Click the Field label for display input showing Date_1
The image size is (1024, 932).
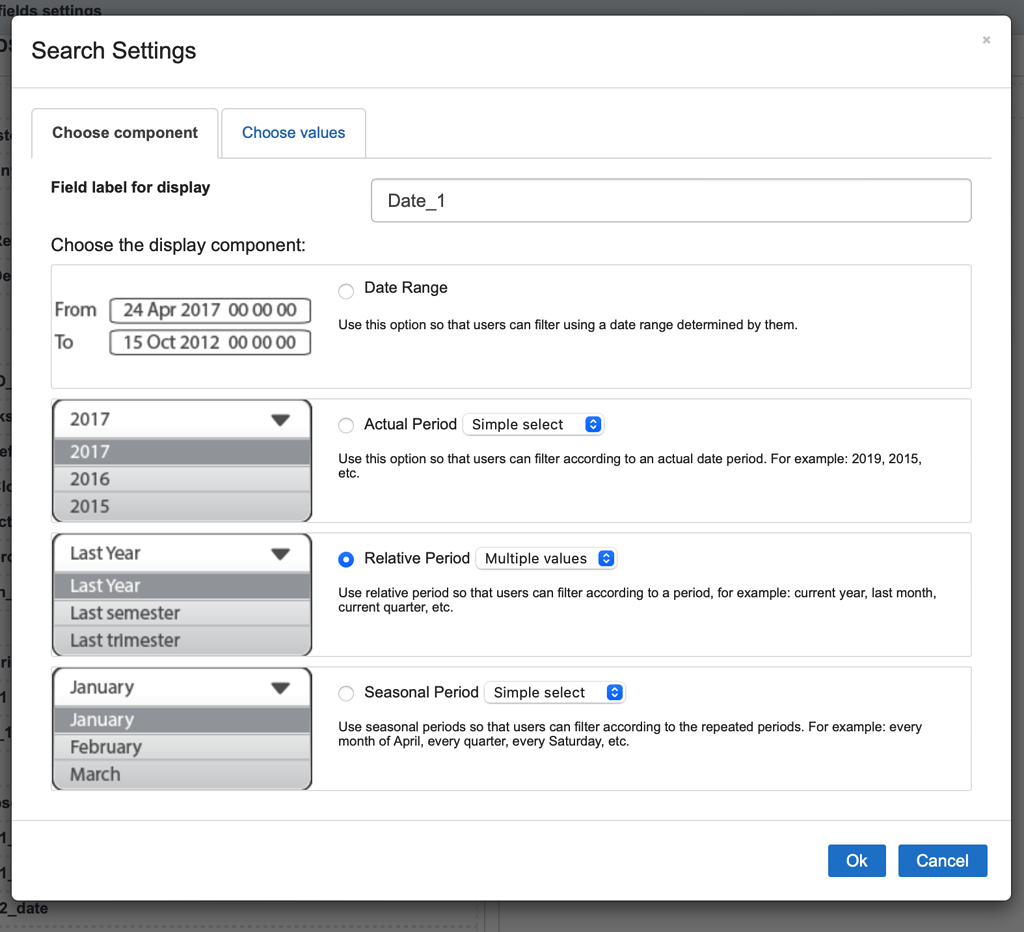(x=670, y=200)
